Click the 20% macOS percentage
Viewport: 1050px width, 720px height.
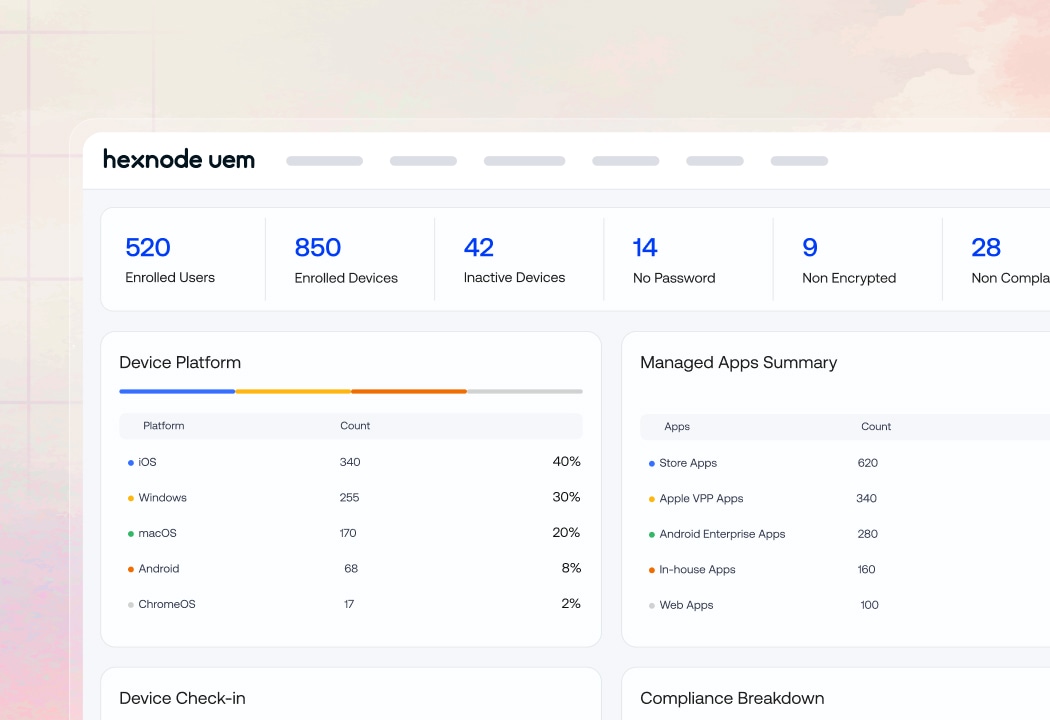pyautogui.click(x=567, y=532)
